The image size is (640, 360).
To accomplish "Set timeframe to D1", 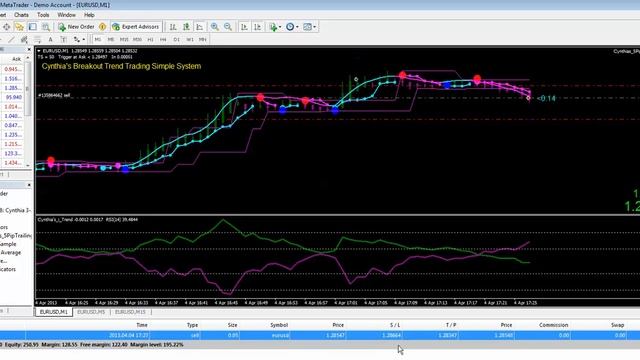I will pos(176,40).
